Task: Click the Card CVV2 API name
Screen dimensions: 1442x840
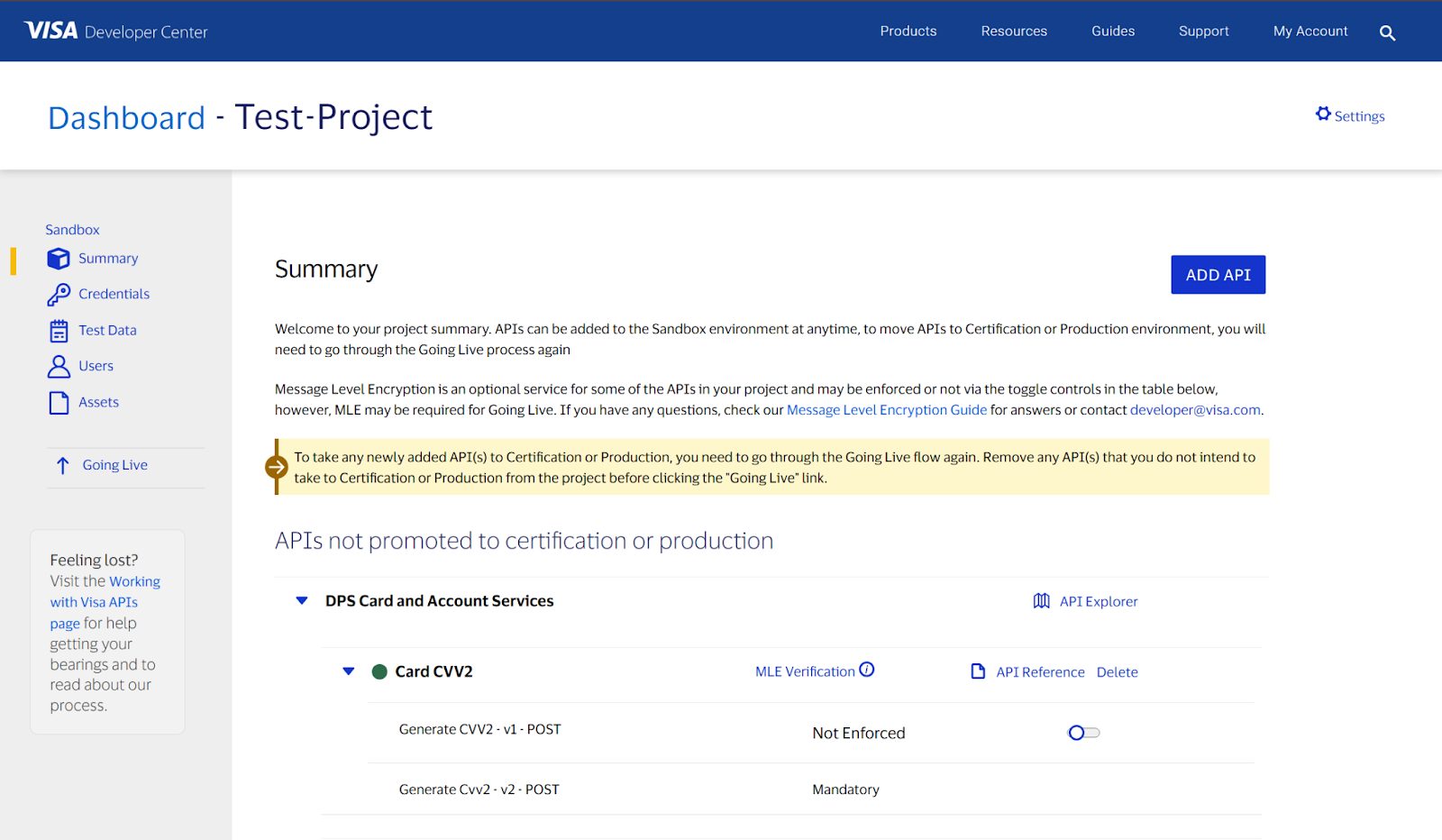Action: coord(434,671)
